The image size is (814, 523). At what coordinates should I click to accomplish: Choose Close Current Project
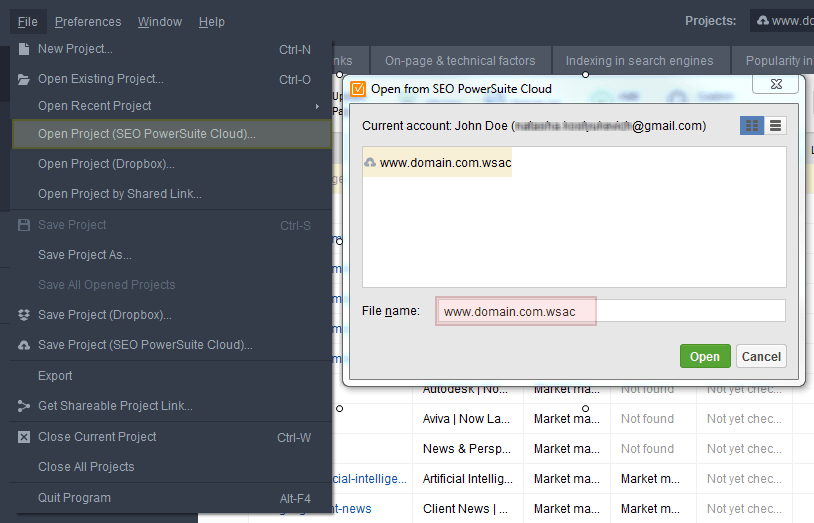[x=171, y=437]
